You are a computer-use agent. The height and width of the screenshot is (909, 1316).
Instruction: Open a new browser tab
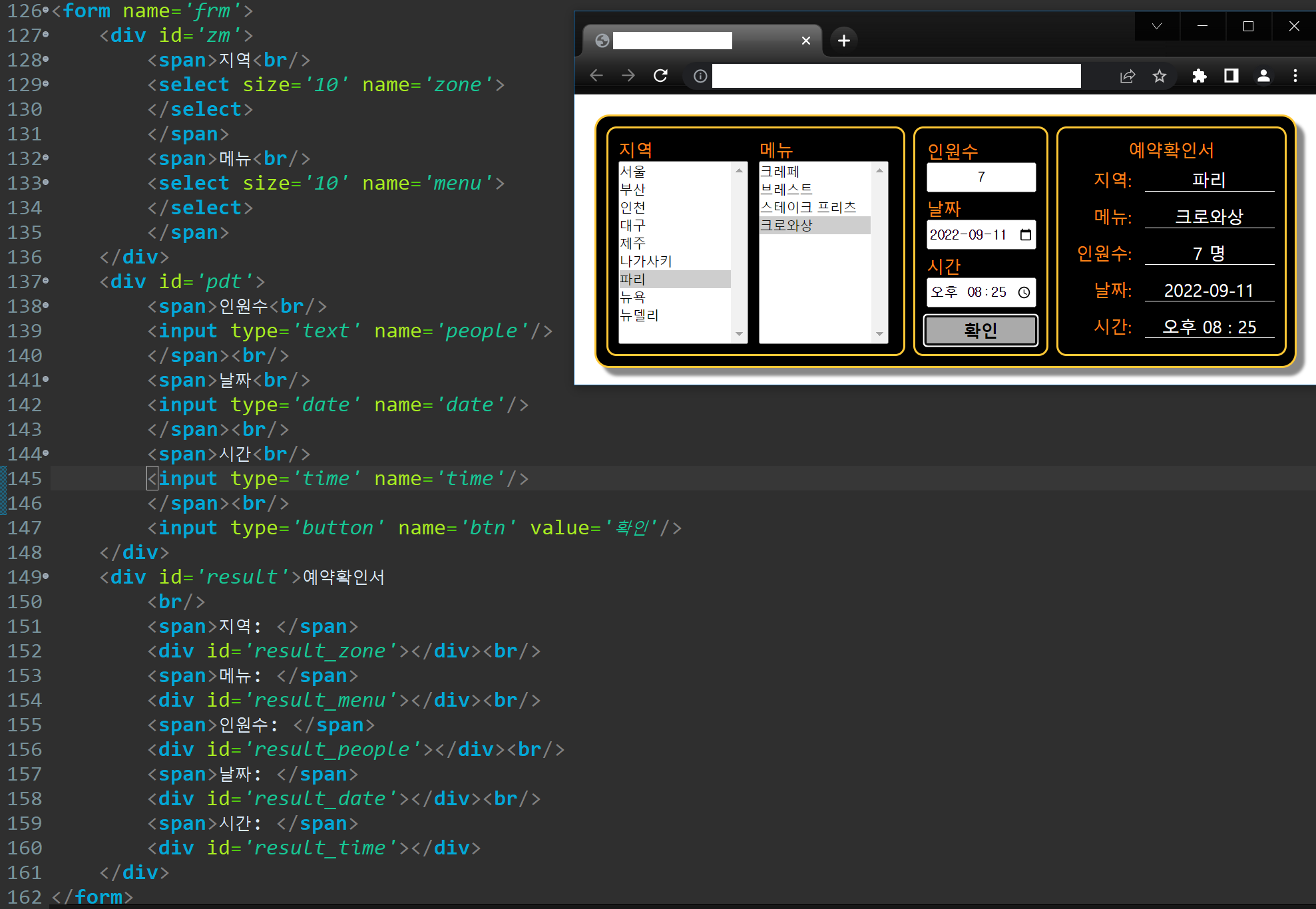click(843, 41)
